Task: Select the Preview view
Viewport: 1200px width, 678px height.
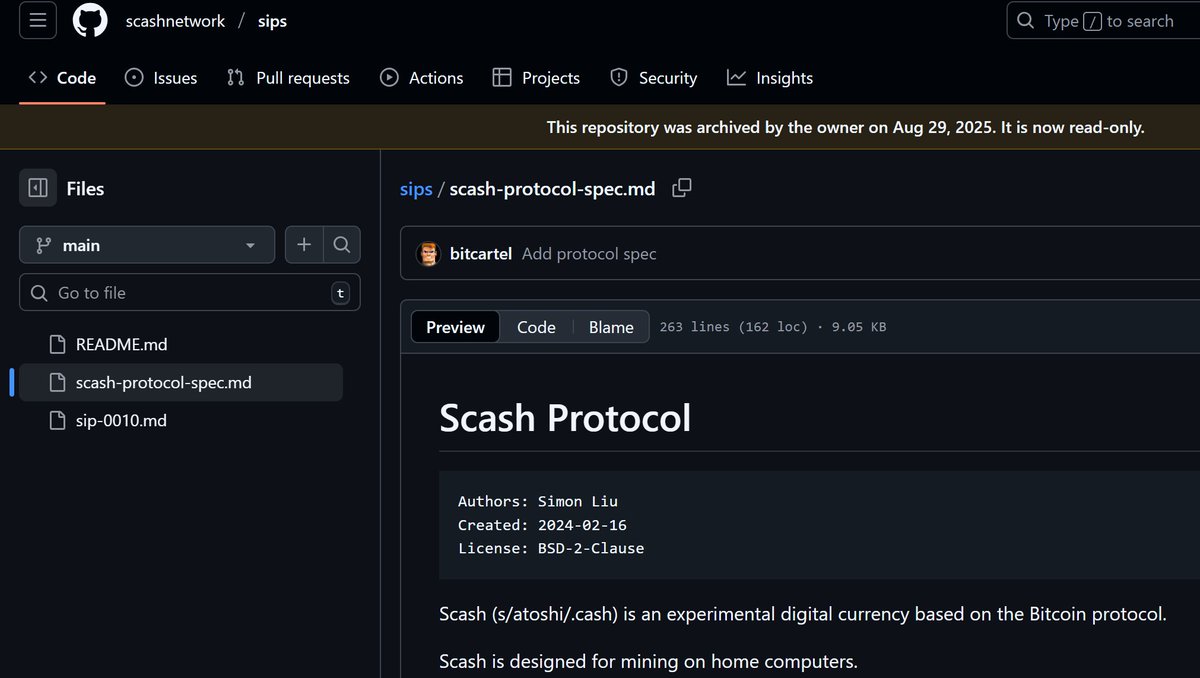Action: coord(455,327)
